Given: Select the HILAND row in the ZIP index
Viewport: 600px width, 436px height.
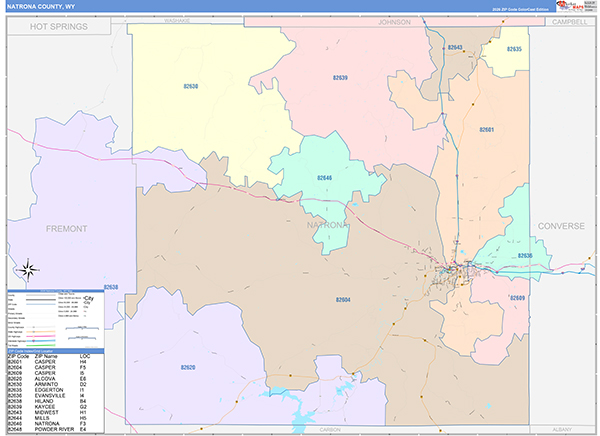Looking at the screenshot, I should click(x=47, y=401).
